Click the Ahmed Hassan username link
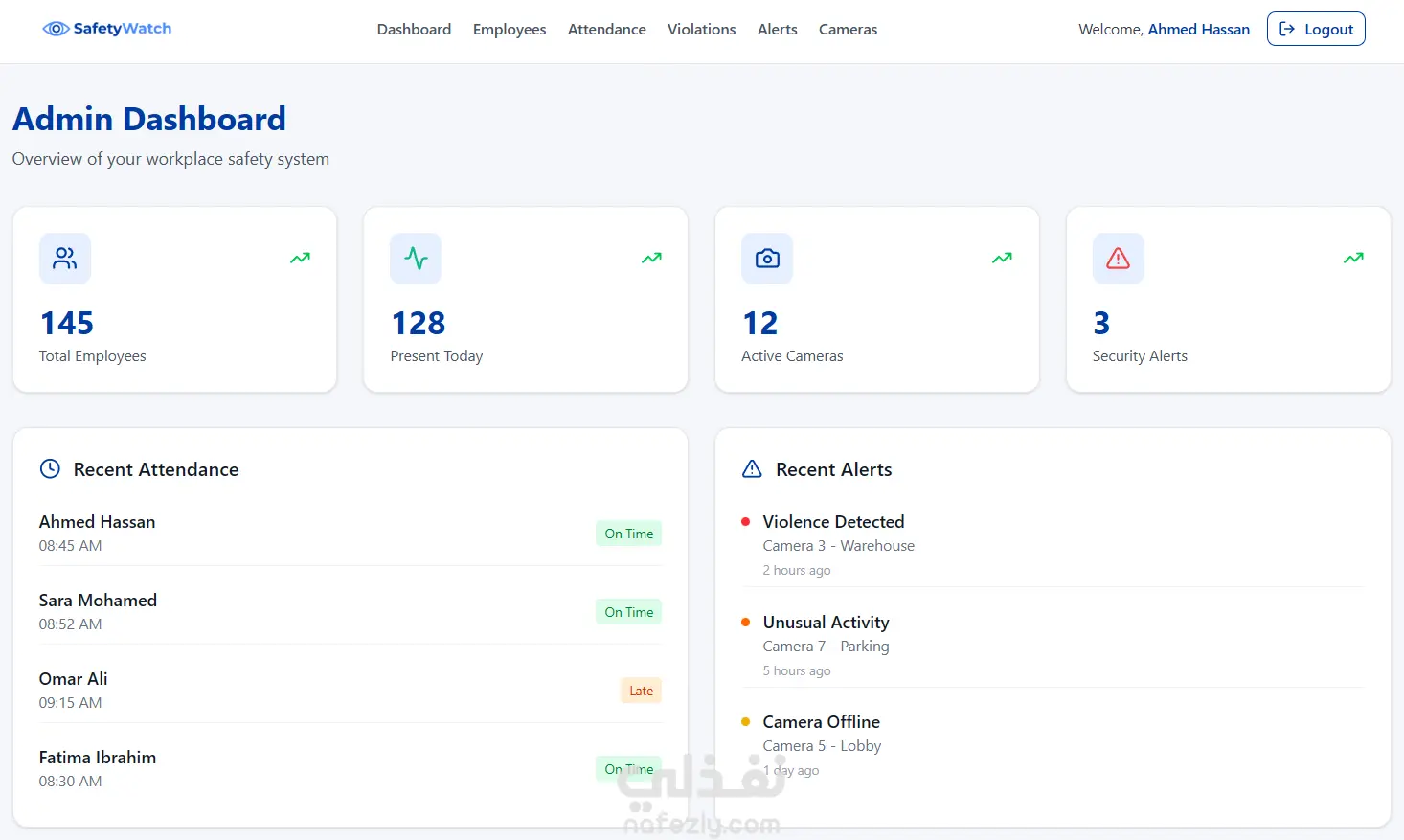1404x840 pixels. pyautogui.click(x=1199, y=30)
